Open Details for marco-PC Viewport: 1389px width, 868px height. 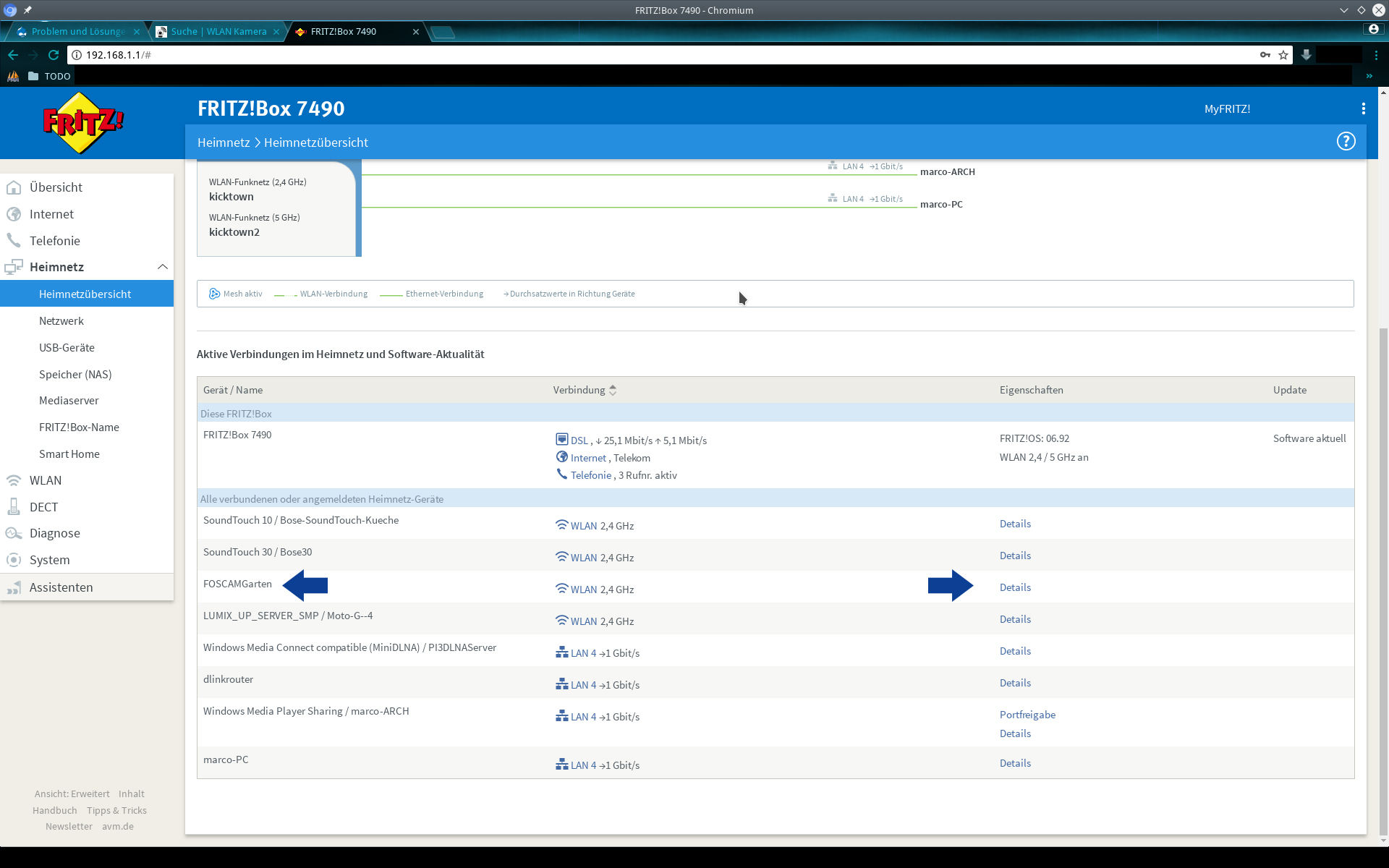[1015, 763]
